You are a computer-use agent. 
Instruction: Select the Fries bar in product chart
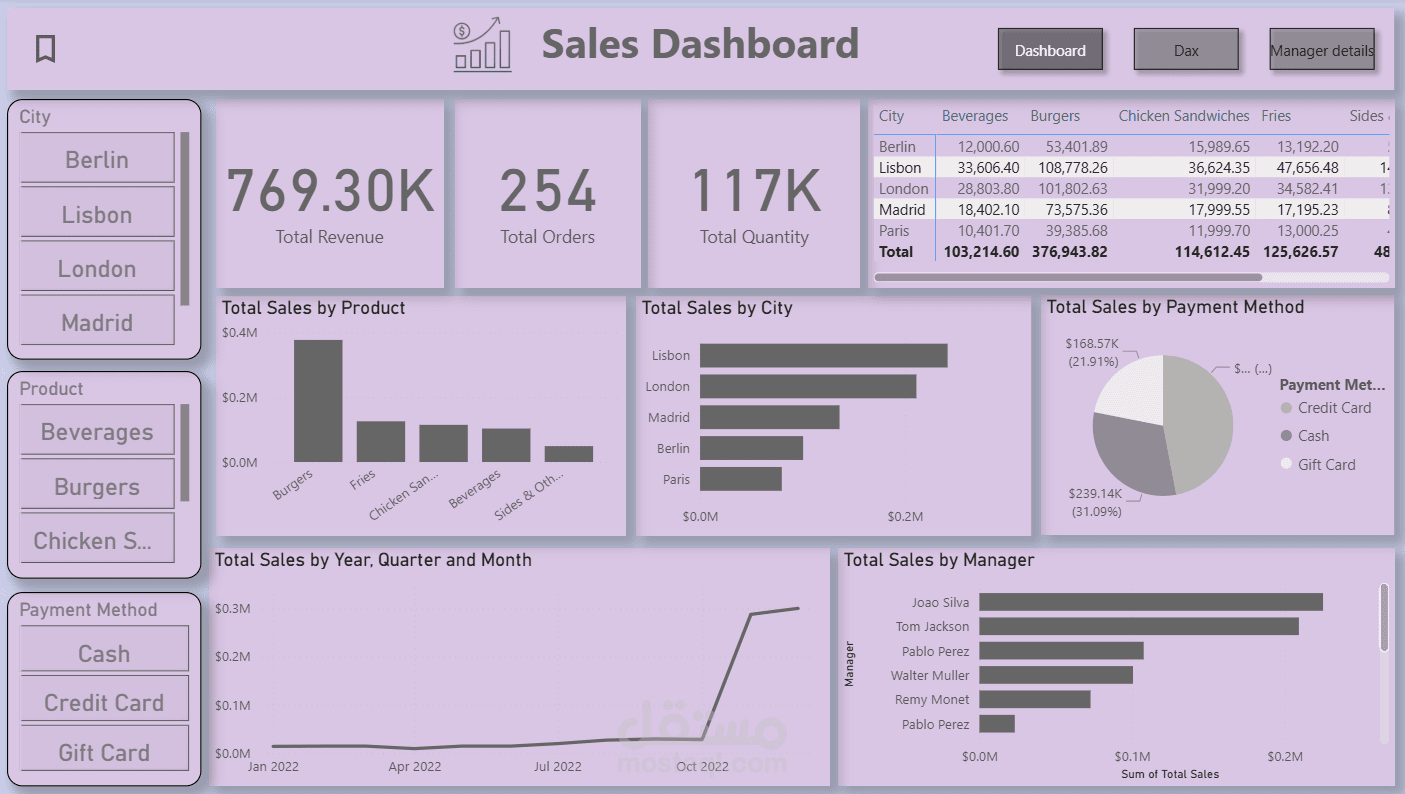tap(381, 441)
